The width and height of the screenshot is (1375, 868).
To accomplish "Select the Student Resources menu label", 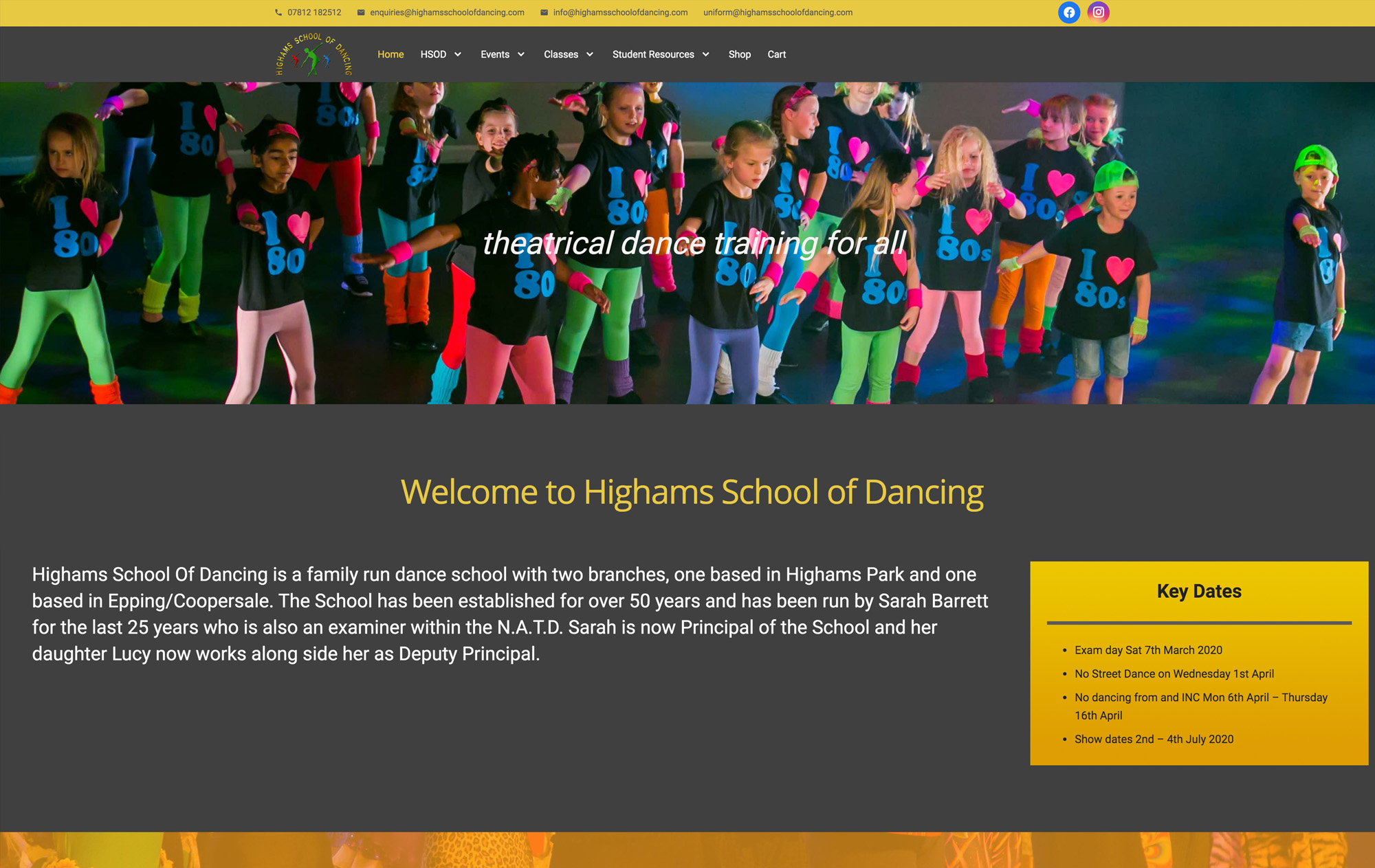I will click(653, 54).
